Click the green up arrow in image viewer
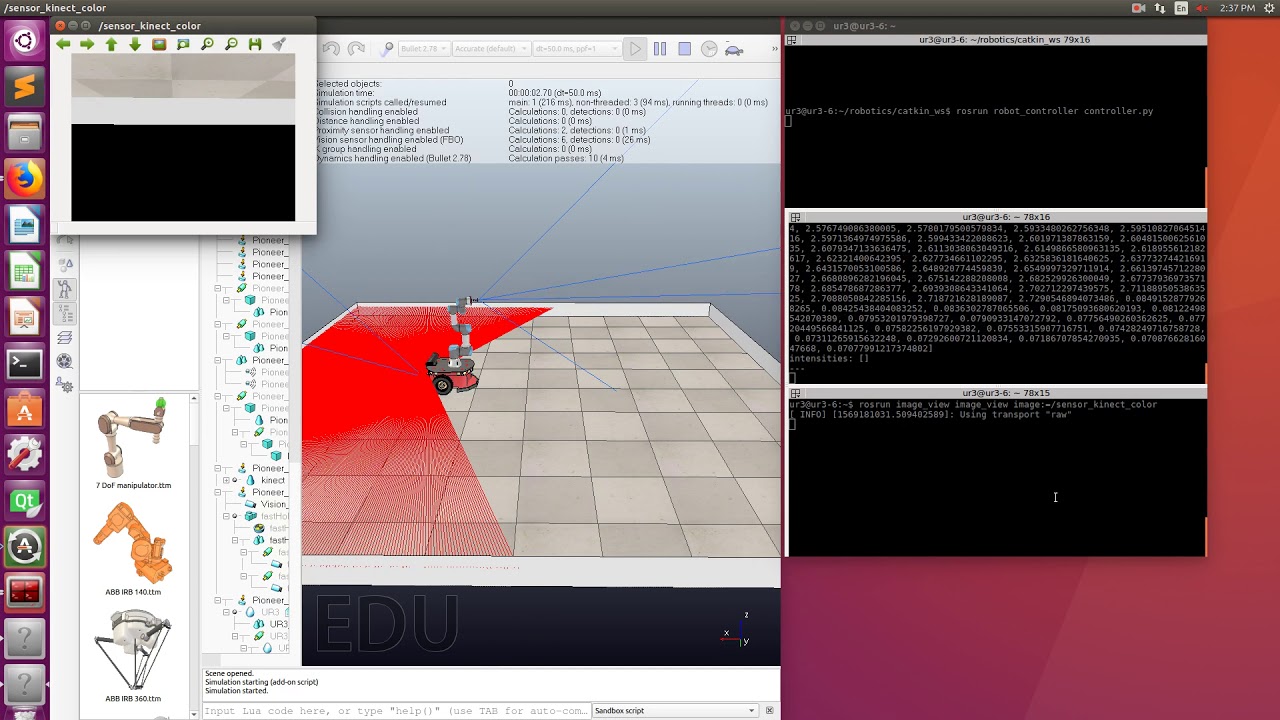 tap(111, 44)
